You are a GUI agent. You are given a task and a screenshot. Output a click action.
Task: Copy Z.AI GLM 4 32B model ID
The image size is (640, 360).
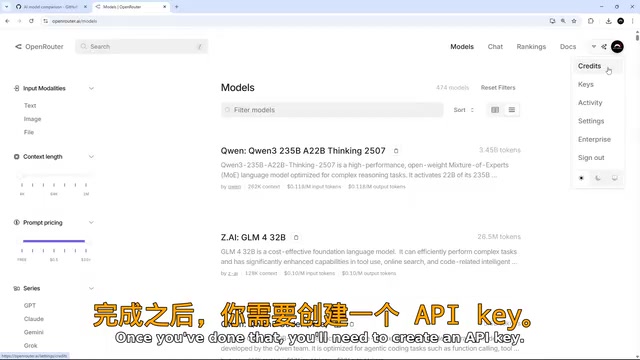click(x=296, y=238)
